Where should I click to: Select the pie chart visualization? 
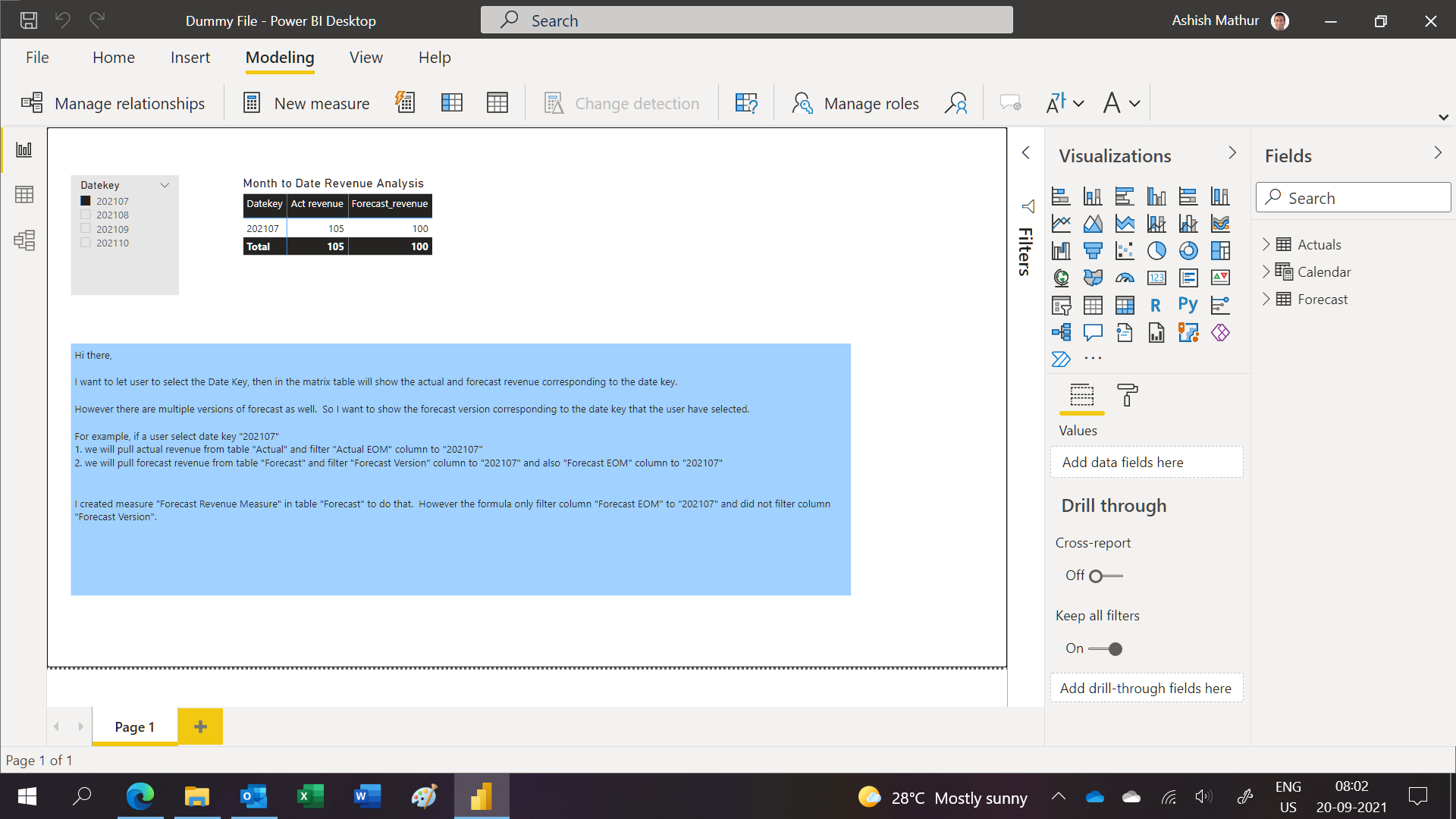pyautogui.click(x=1156, y=250)
